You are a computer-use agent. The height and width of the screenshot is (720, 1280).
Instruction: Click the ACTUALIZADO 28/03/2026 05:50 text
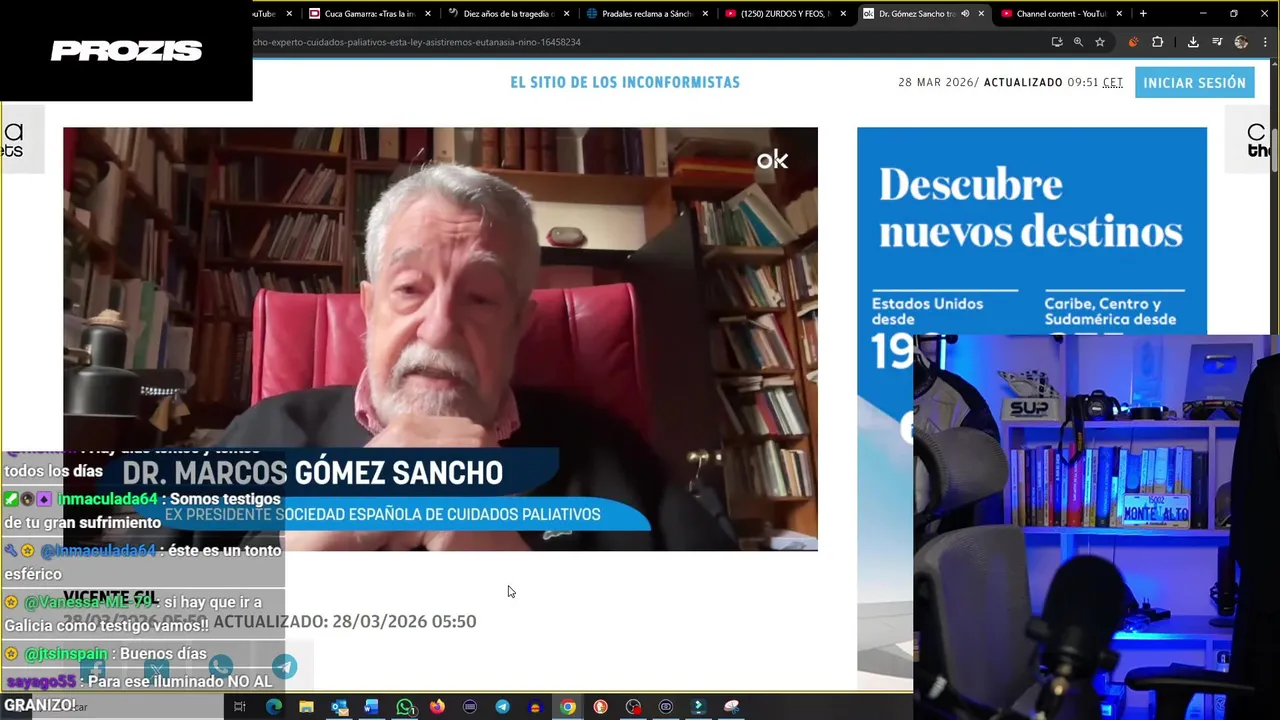coord(344,621)
